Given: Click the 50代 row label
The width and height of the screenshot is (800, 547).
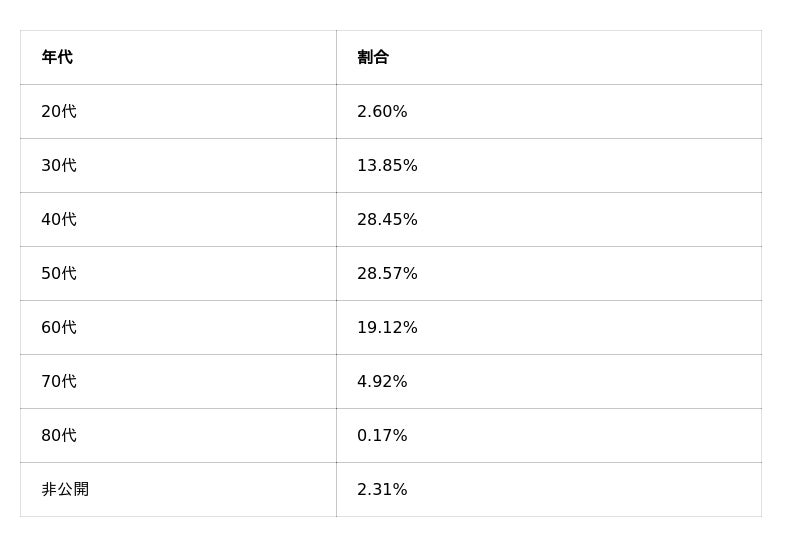Looking at the screenshot, I should [59, 274].
